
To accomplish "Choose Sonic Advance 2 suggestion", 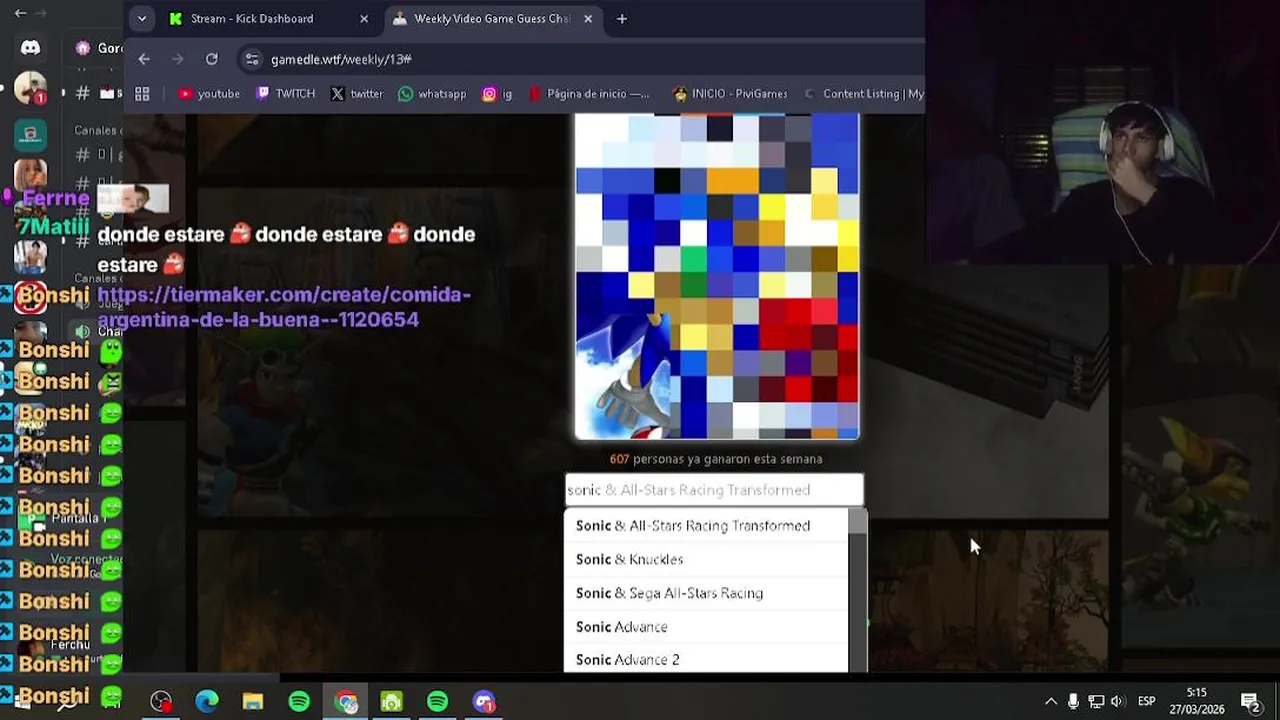I will click(706, 659).
